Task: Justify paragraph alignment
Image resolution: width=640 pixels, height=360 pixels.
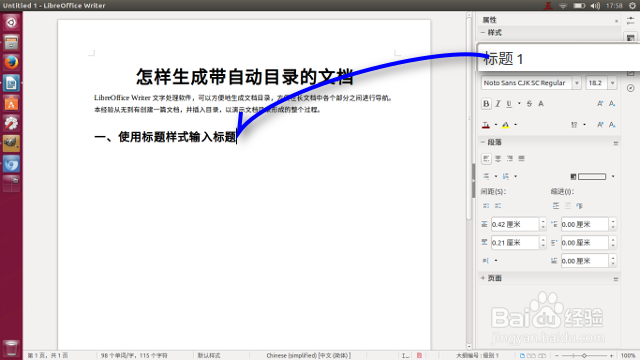Action: point(521,158)
